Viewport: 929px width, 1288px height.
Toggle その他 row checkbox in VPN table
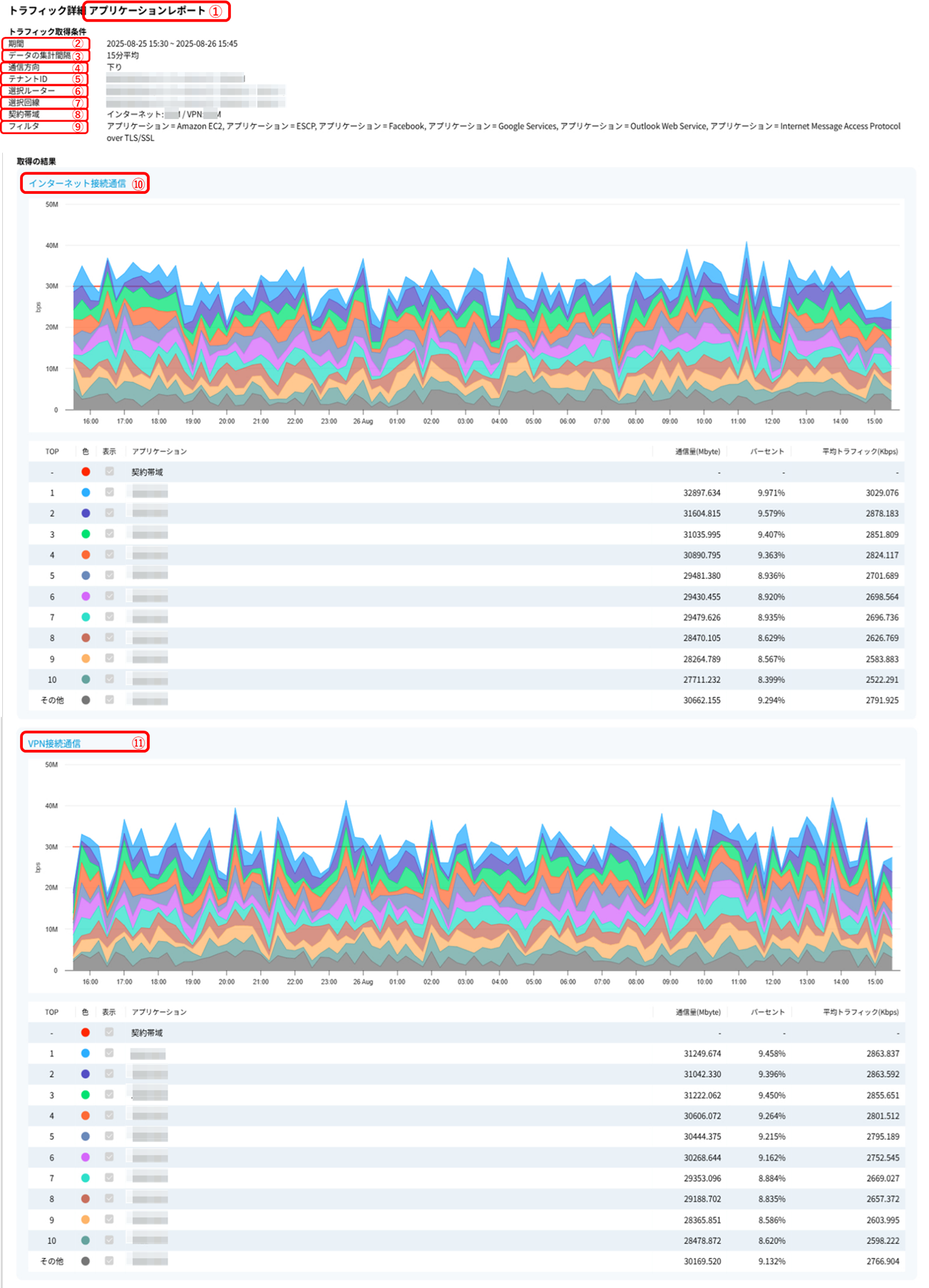pyautogui.click(x=109, y=1261)
